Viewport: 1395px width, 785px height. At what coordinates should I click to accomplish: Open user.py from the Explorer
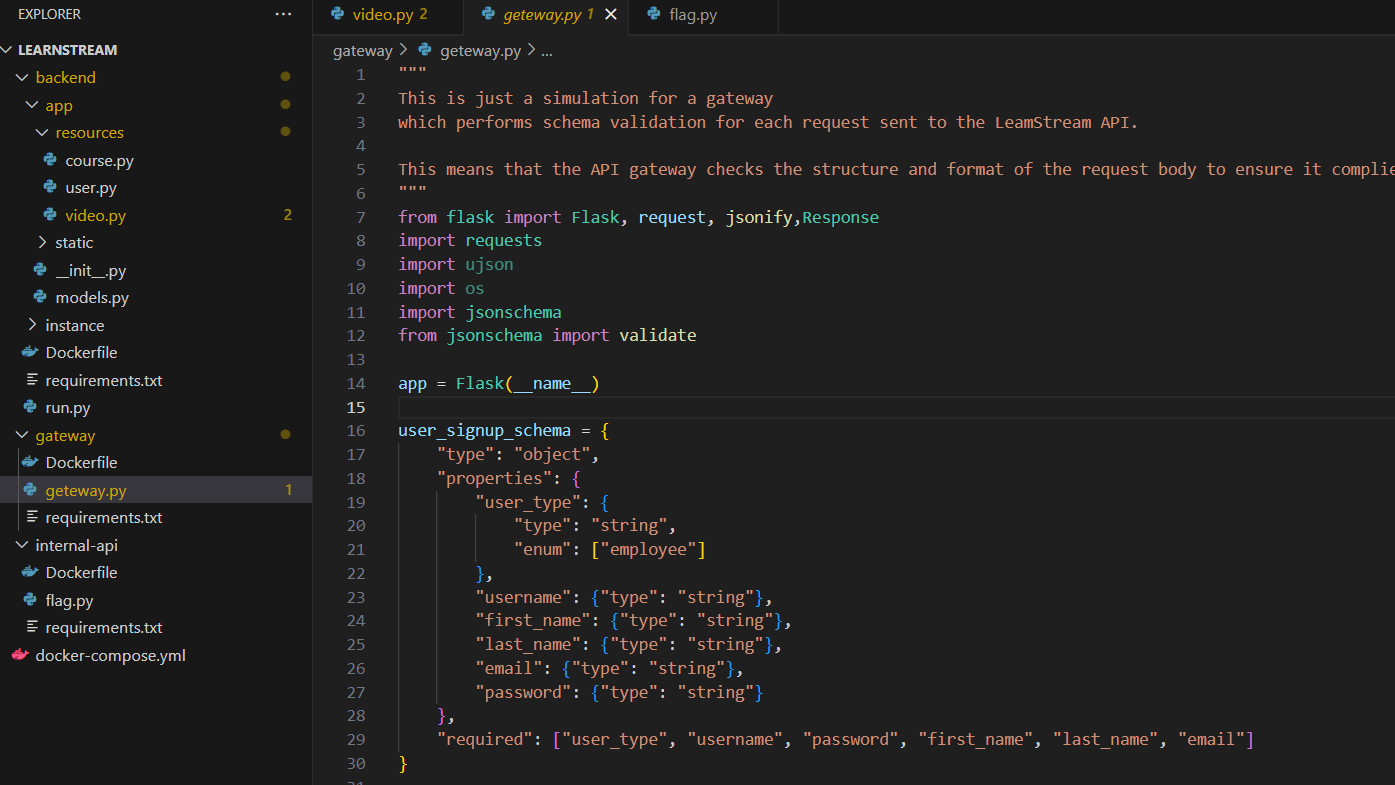pyautogui.click(x=91, y=187)
